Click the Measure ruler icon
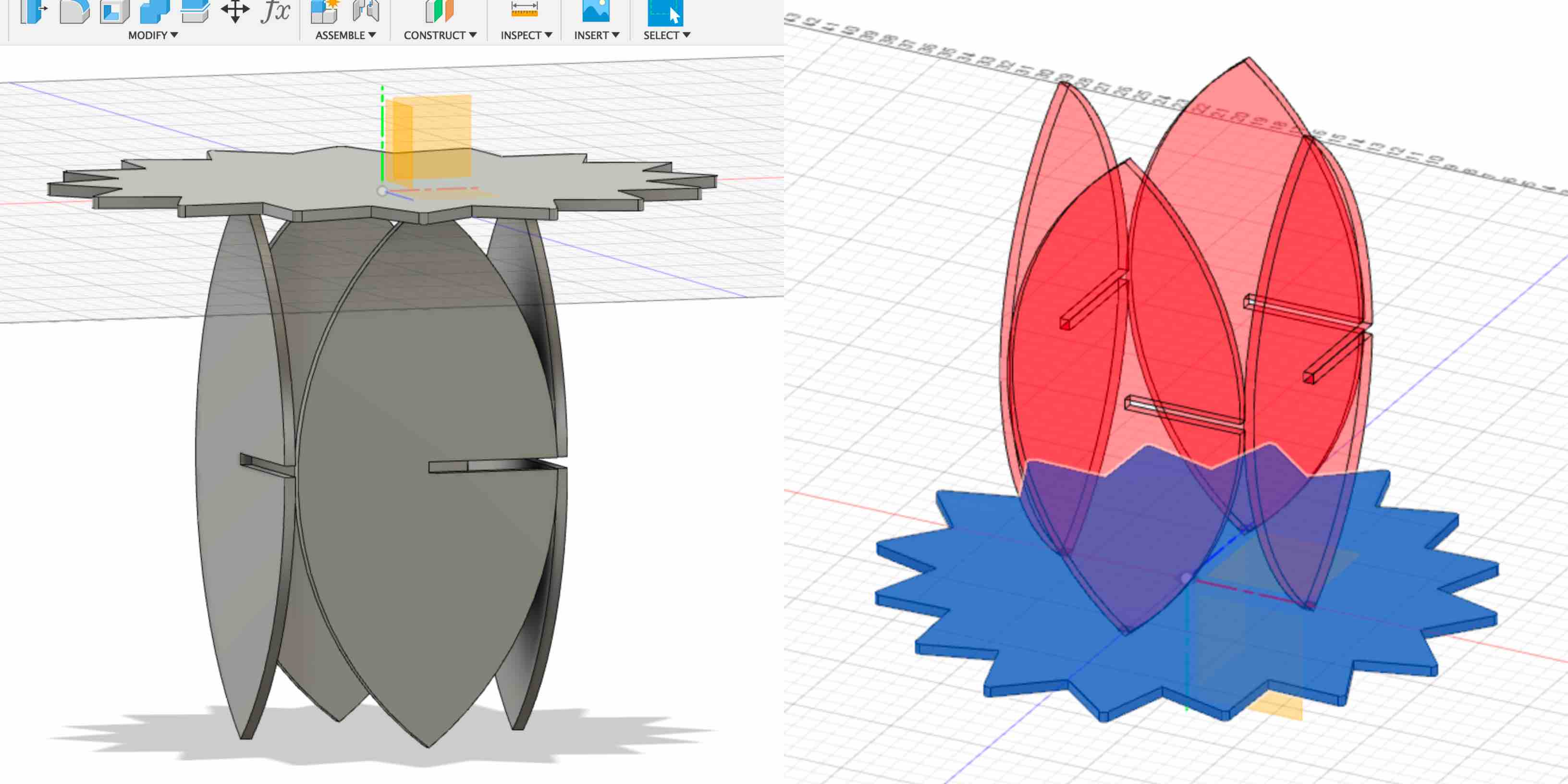Screen dimensions: 1568x784 [524, 9]
